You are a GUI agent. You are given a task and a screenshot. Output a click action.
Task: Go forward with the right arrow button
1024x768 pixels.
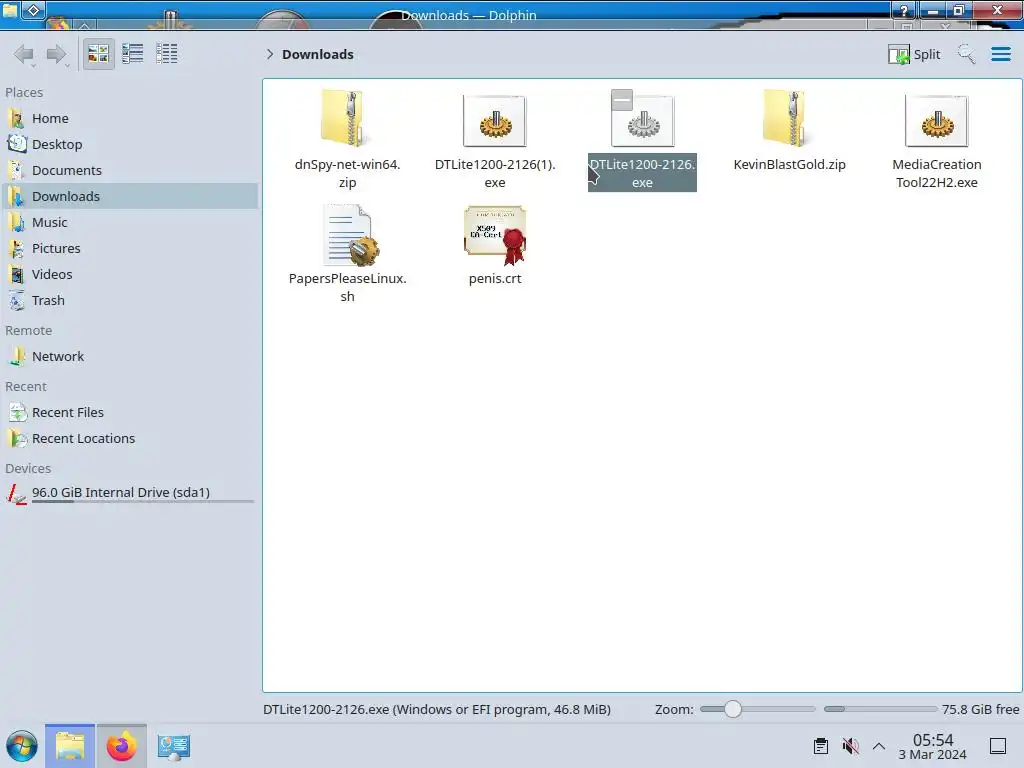click(x=57, y=54)
